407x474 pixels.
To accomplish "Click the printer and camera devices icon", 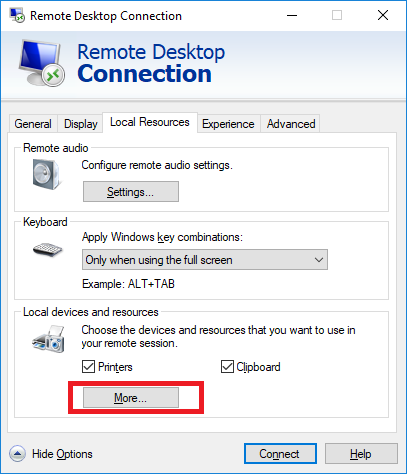I will point(49,339).
